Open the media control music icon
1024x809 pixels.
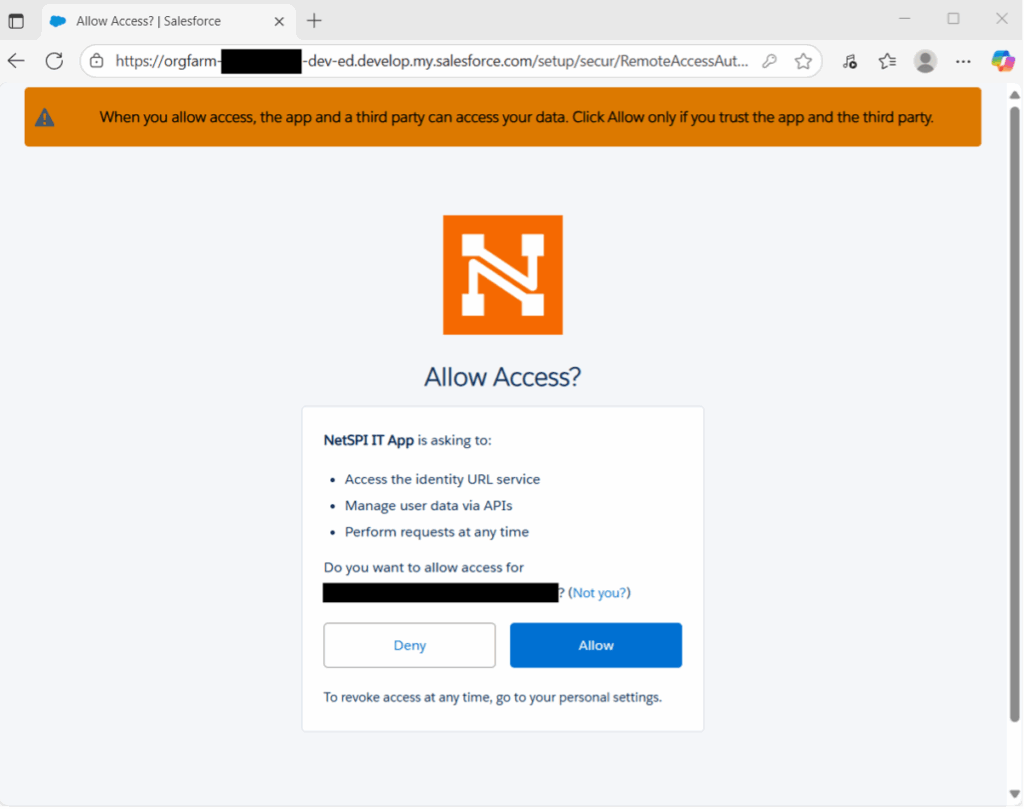[x=849, y=61]
